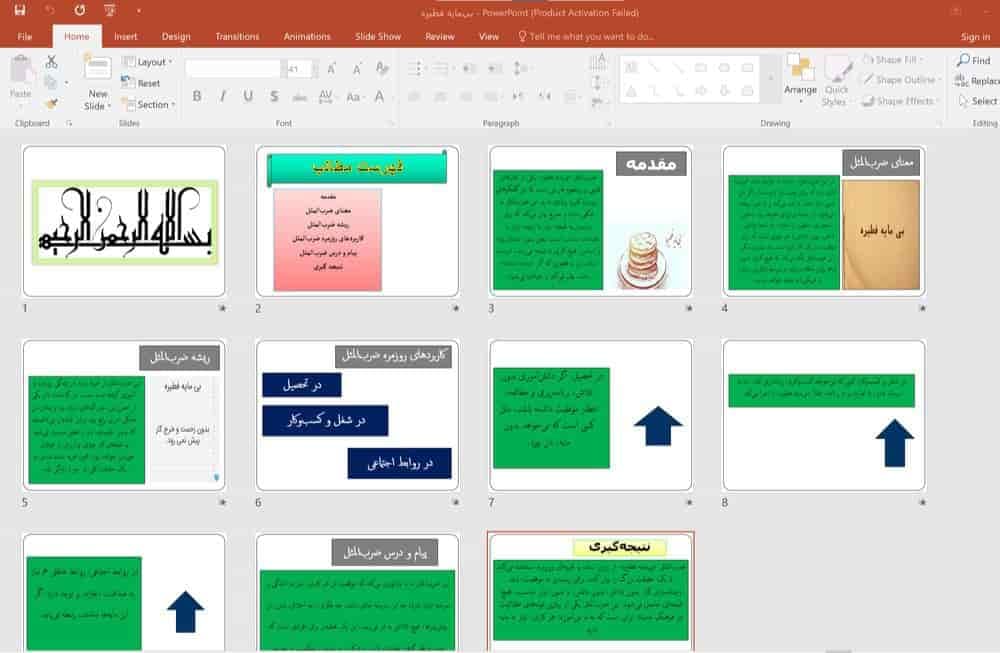This screenshot has width=1000, height=653.
Task: Open the Section dropdown
Action: [148, 104]
